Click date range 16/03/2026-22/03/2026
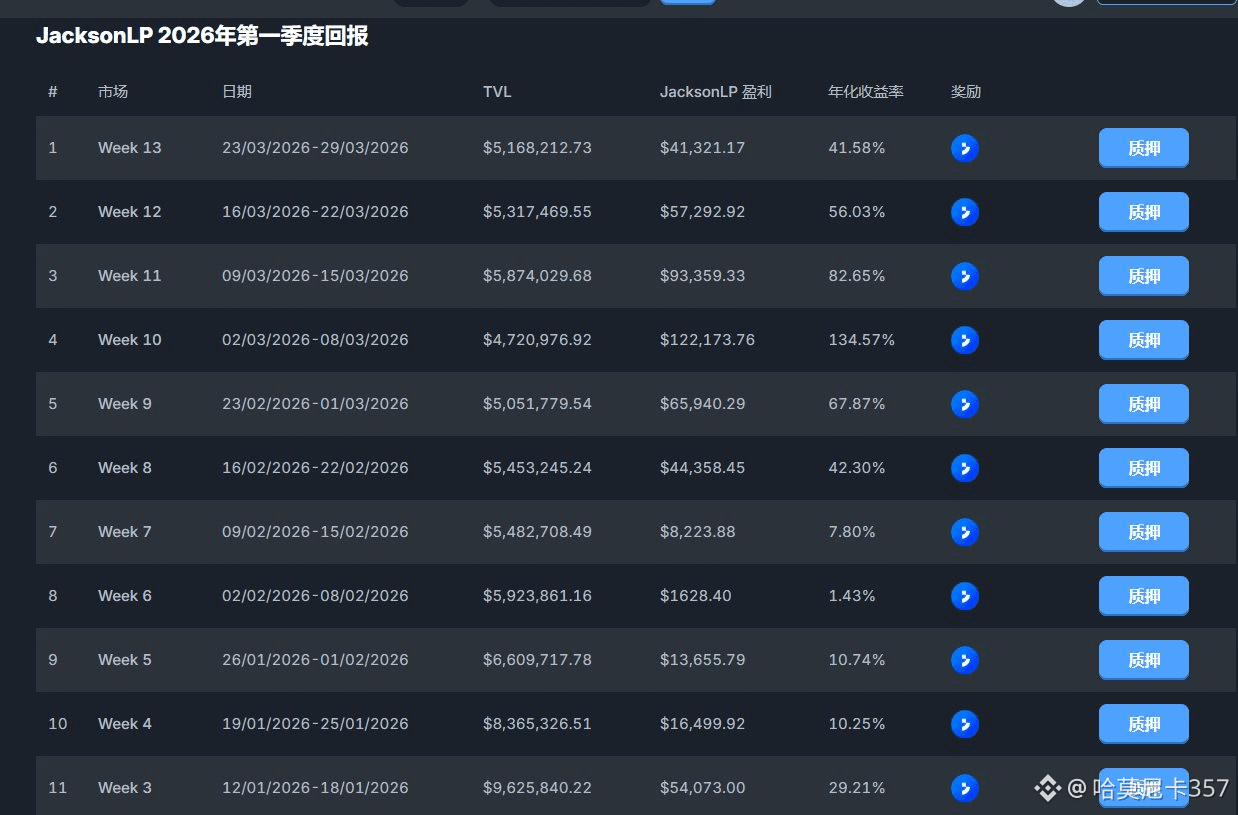This screenshot has height=815, width=1238. [315, 212]
